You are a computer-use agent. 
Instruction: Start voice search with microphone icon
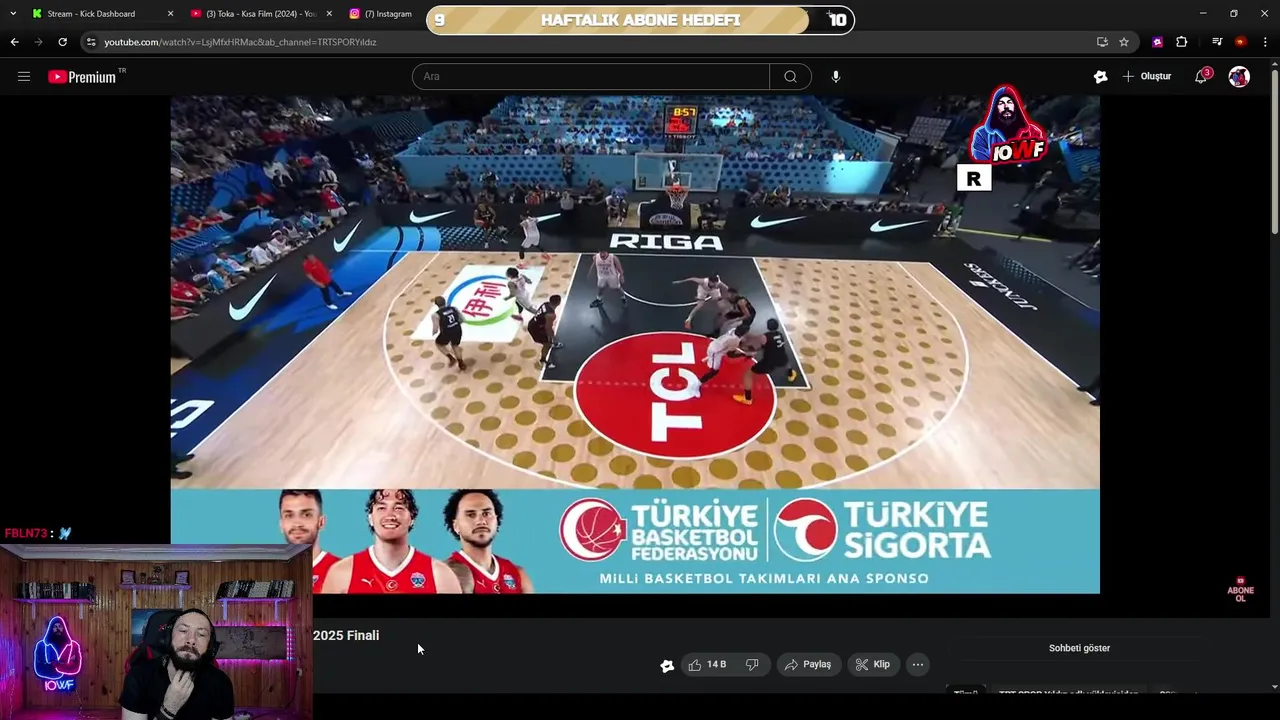click(836, 77)
